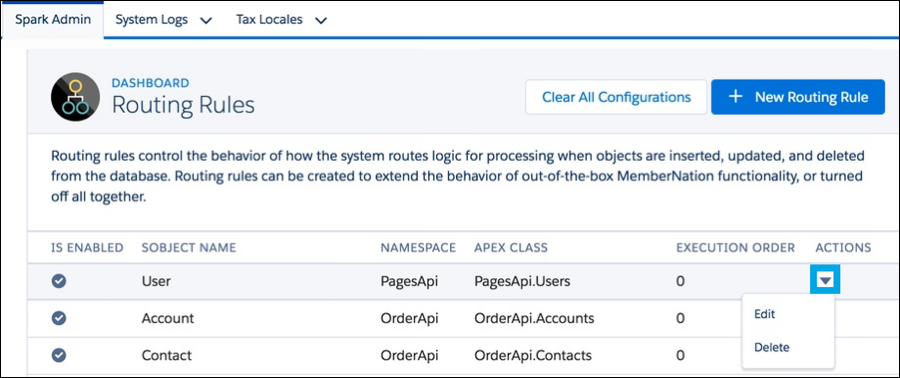
Task: Expand the Tax Locales tab chevron
Action: pyautogui.click(x=321, y=21)
